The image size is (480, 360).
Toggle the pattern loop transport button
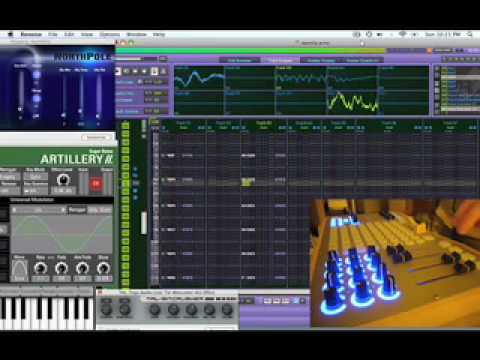point(126,71)
